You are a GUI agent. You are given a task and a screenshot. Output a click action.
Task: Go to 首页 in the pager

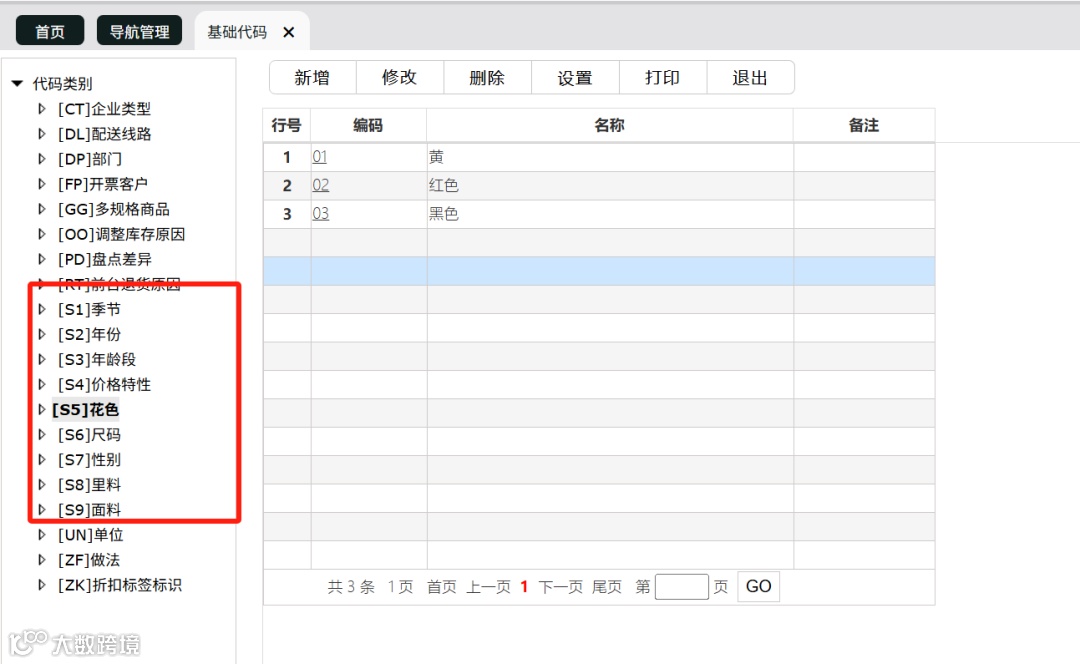(x=442, y=587)
